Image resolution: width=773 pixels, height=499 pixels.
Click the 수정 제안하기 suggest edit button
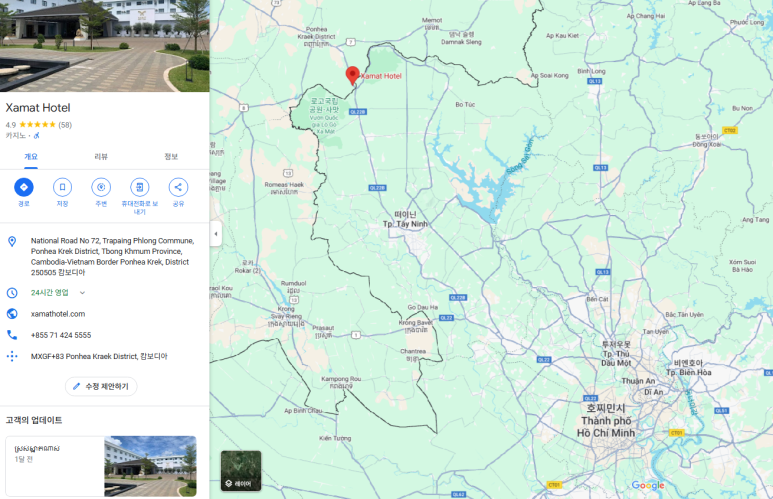(101, 387)
